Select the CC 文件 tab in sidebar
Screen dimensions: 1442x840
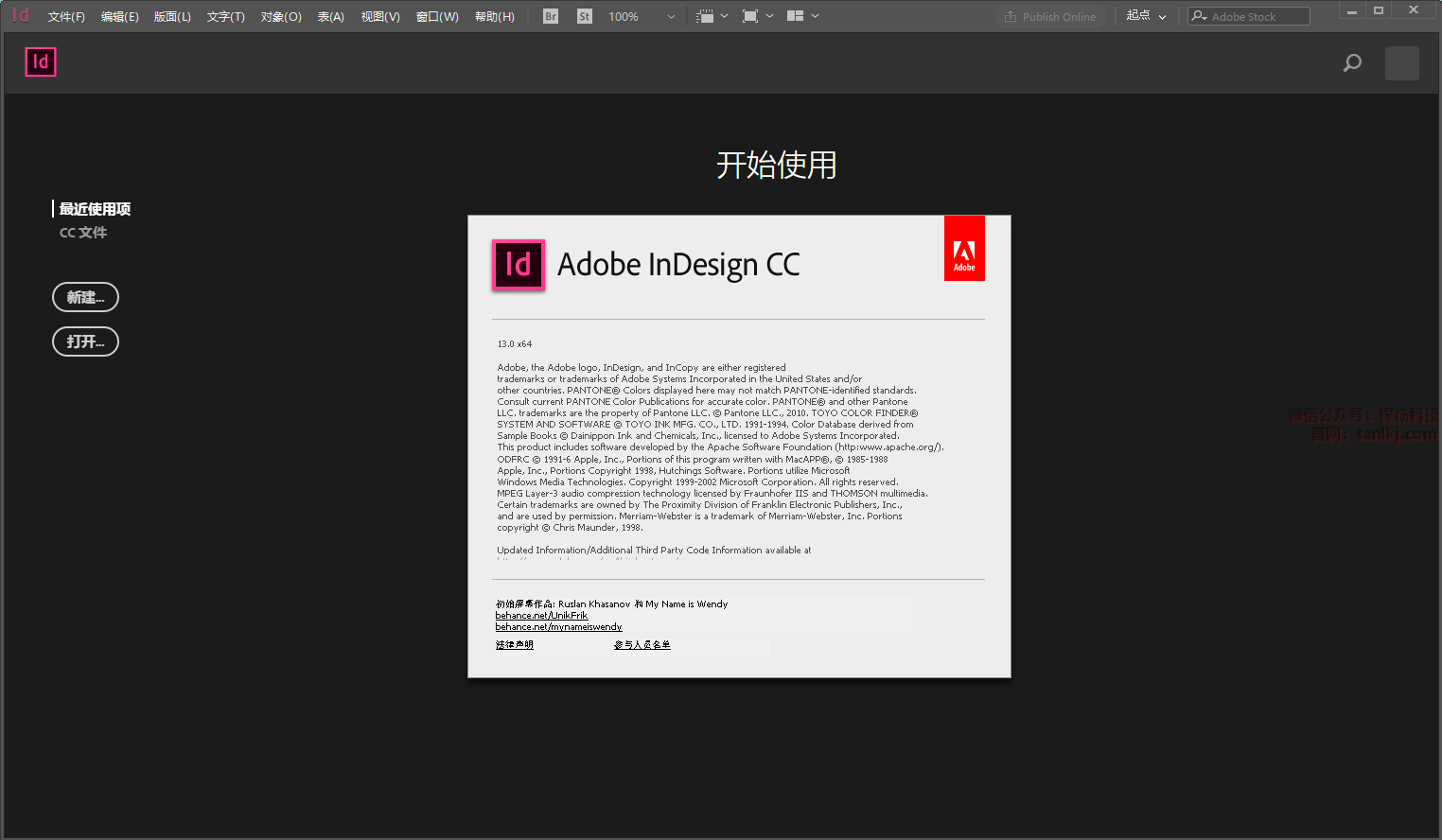tap(83, 233)
